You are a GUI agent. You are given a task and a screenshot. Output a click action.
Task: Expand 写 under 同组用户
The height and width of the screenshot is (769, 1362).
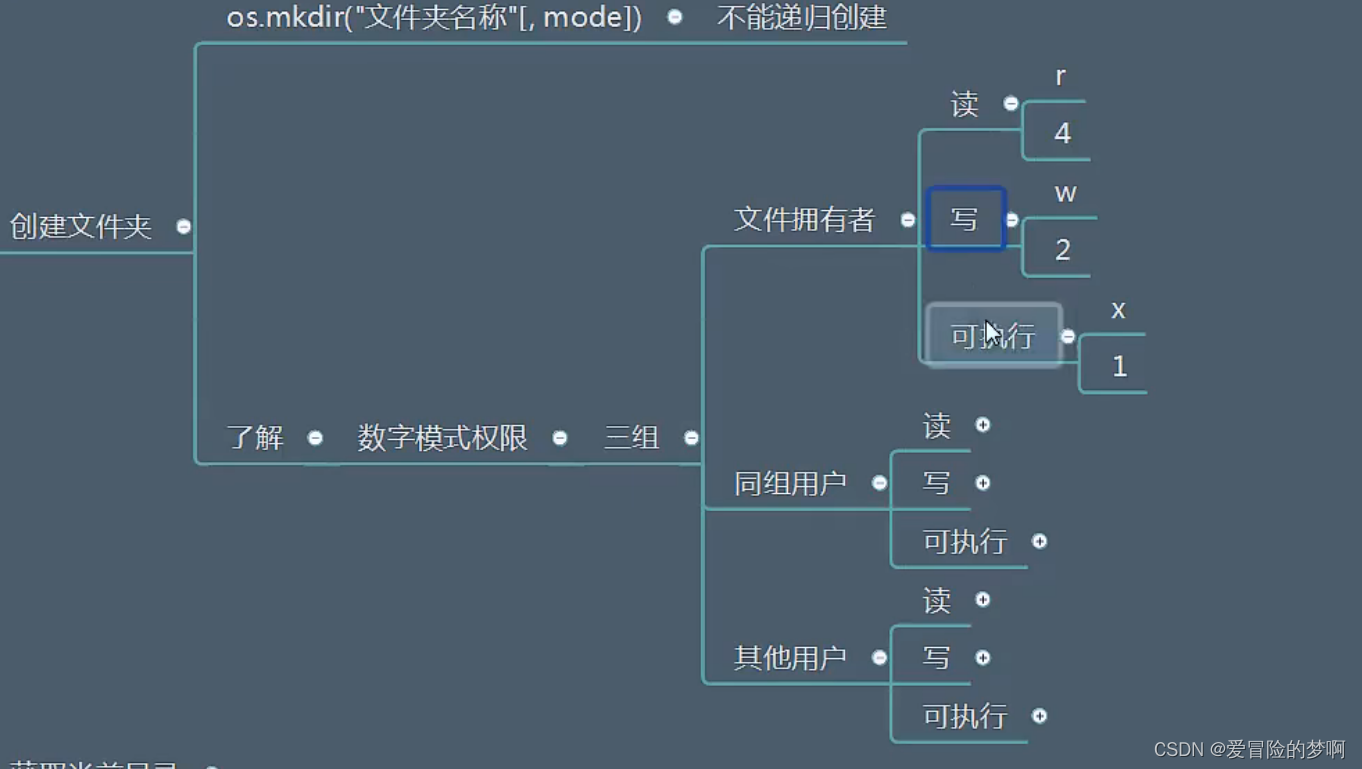pos(983,483)
